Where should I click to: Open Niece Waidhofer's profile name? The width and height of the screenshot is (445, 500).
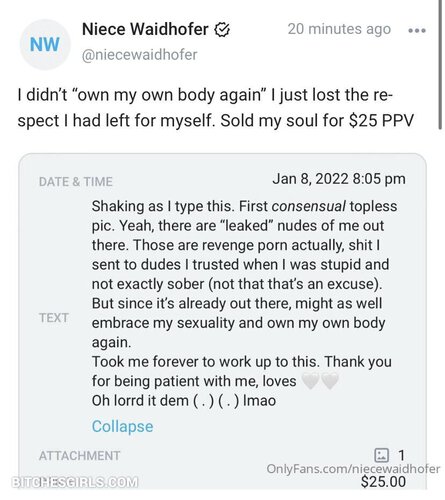click(145, 29)
